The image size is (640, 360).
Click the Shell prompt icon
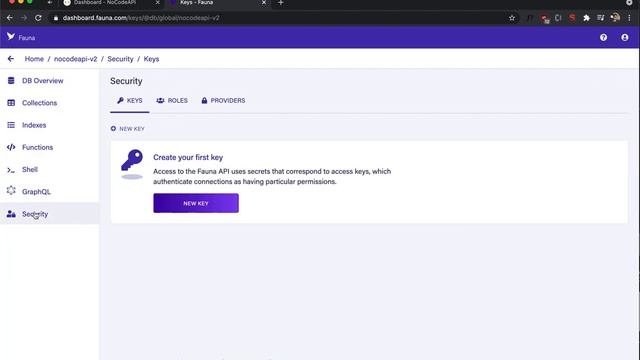click(x=11, y=170)
